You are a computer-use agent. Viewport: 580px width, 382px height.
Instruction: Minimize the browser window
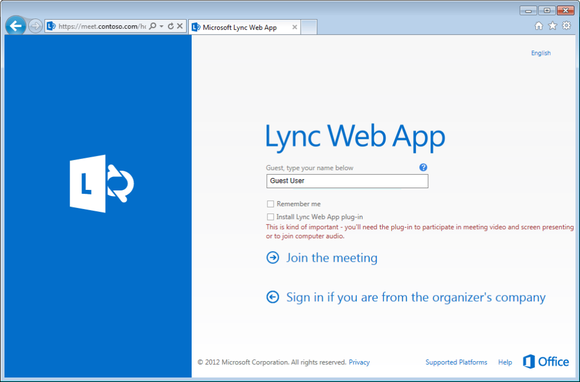coord(528,10)
